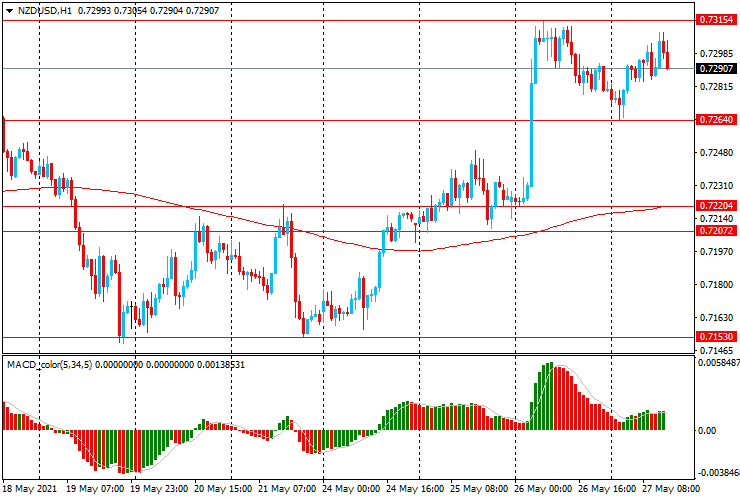Screen dimensions: 740x500
Task: Click the current price label 0.72907
Action: 717,68
